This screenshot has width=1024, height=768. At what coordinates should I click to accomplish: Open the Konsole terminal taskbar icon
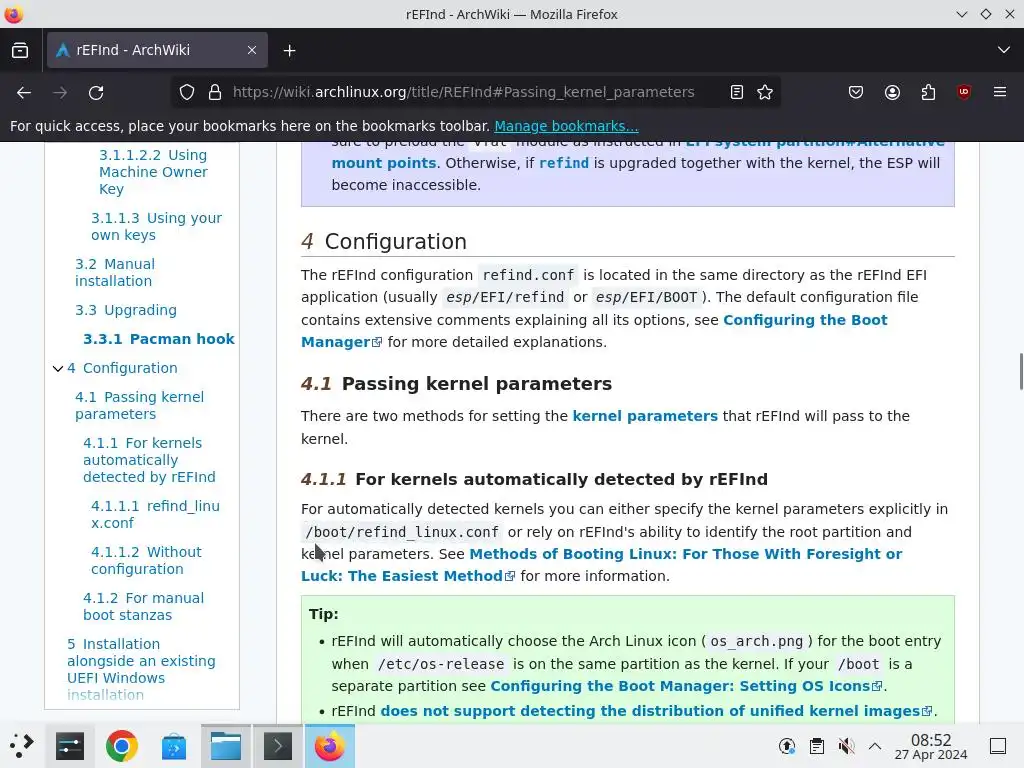[278, 746]
